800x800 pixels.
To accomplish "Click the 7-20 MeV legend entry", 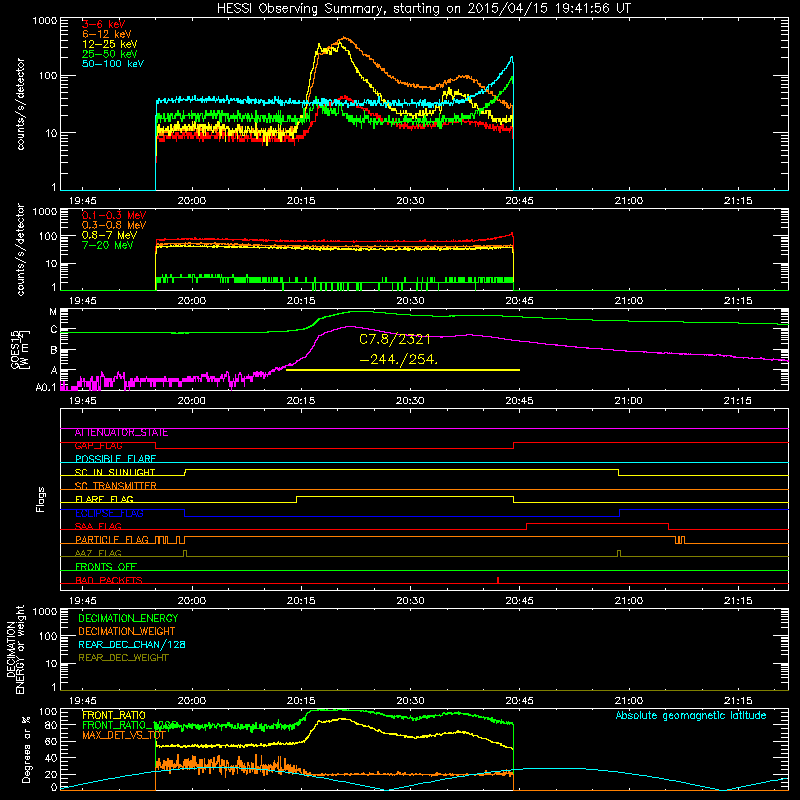I will coord(108,245).
